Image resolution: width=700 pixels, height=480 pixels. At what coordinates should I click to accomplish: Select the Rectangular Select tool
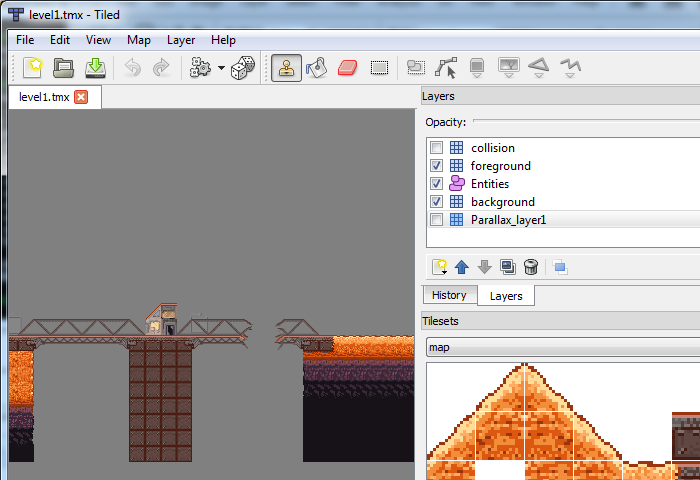(x=379, y=68)
